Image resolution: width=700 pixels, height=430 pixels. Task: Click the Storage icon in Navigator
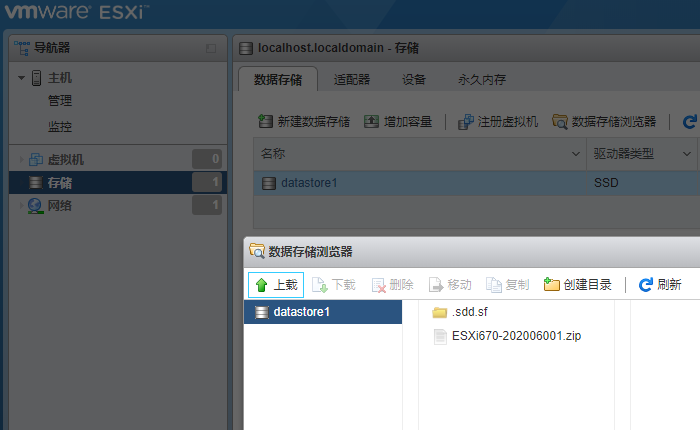point(36,183)
